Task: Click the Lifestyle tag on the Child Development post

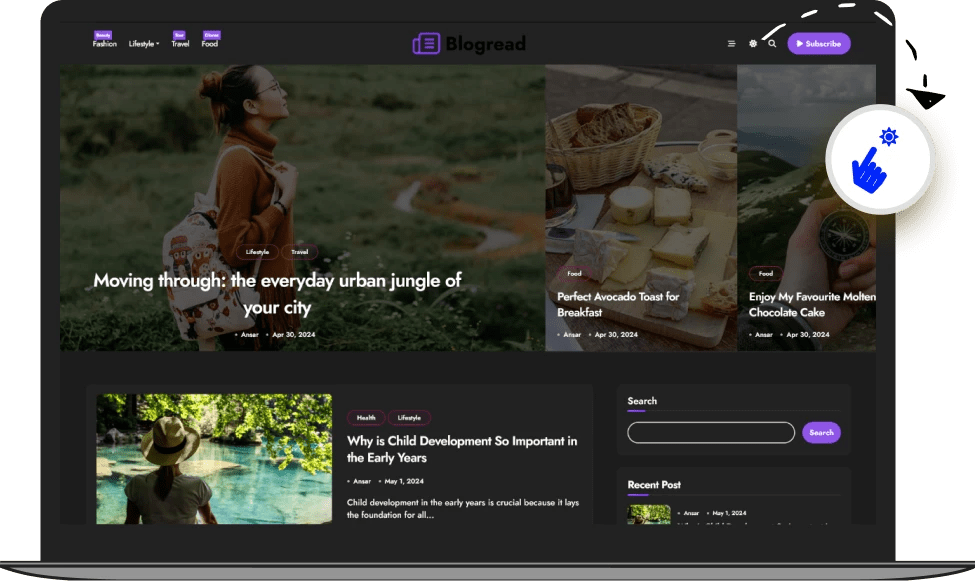Action: click(x=409, y=418)
